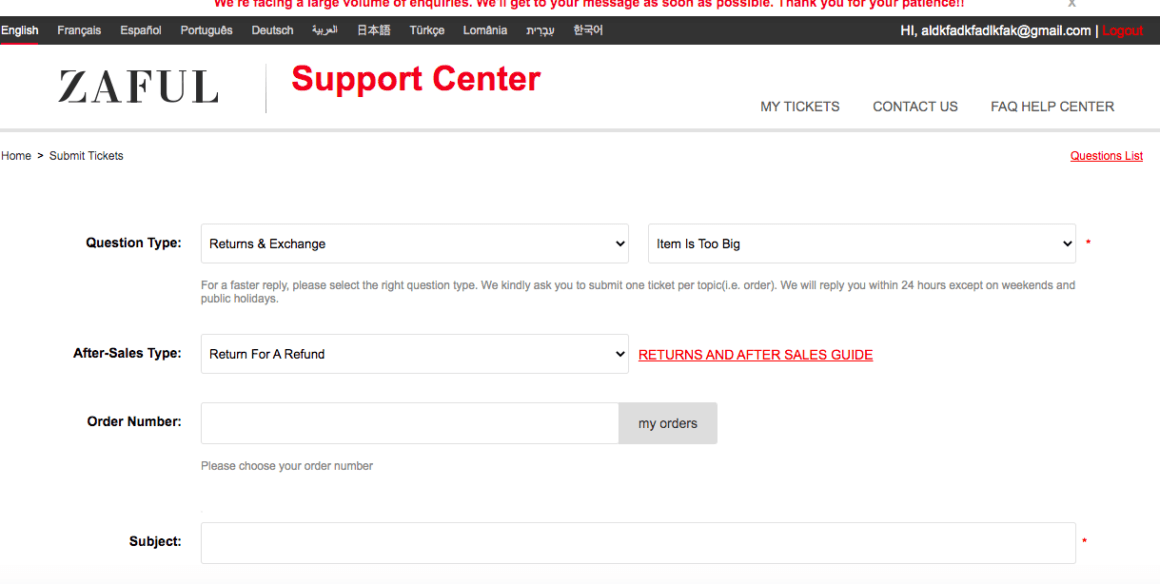Dismiss the enquiries notice banner
The height and width of the screenshot is (584, 1160).
(1072, 5)
